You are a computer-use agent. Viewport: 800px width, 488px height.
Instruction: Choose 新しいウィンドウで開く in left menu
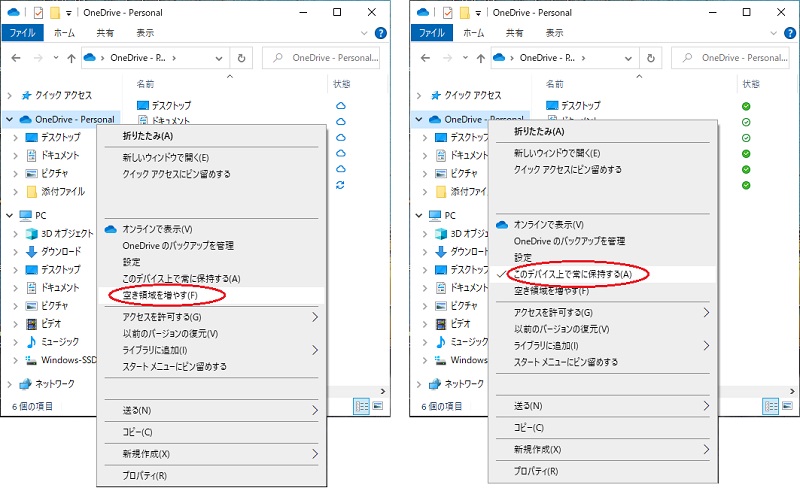pyautogui.click(x=165, y=158)
